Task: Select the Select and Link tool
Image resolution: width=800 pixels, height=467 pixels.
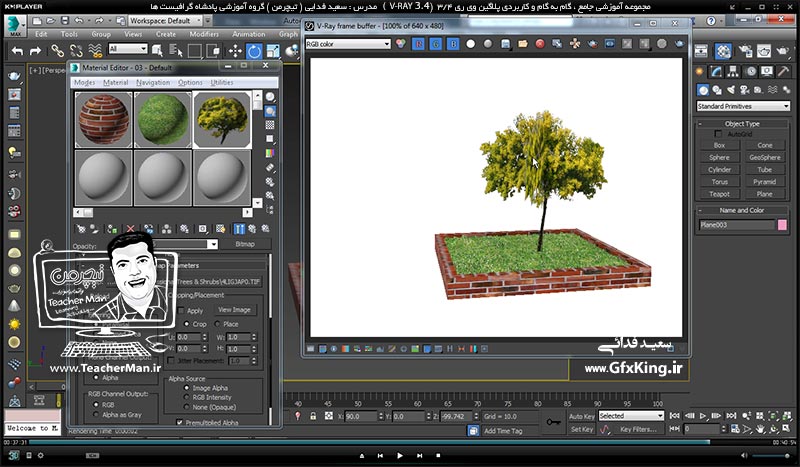Action: pos(57,51)
